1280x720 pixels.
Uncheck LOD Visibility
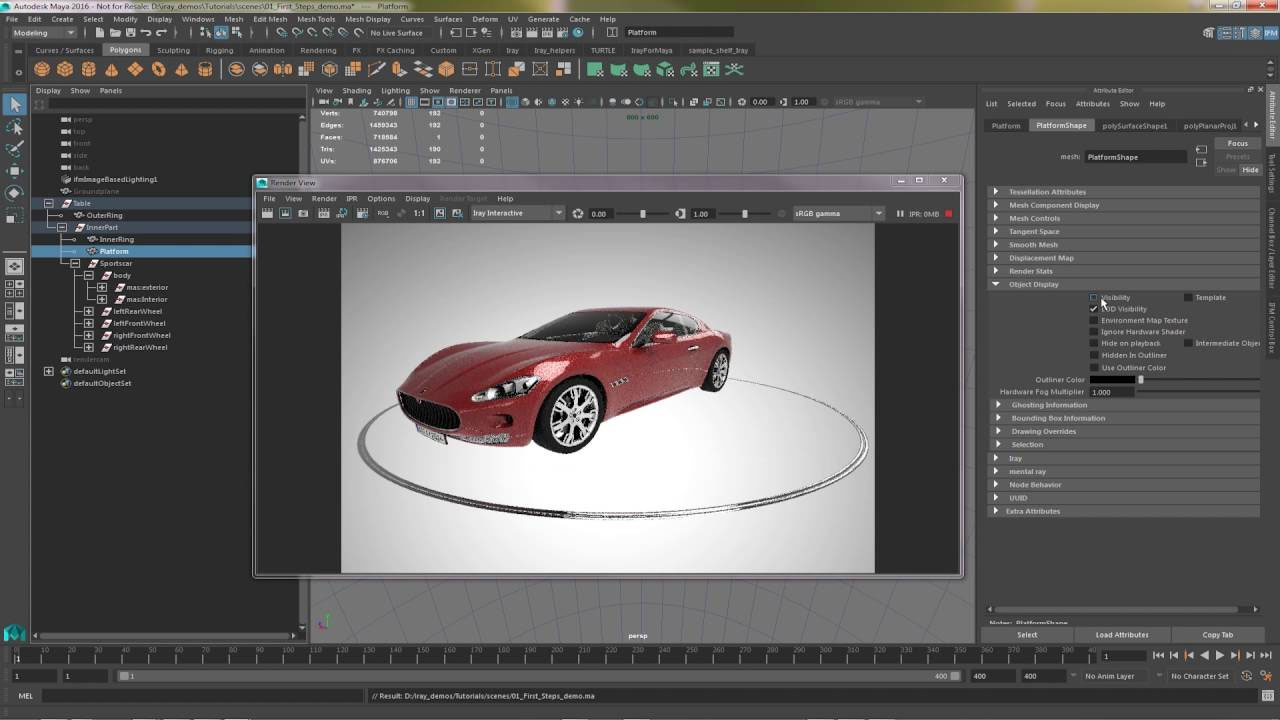click(x=1092, y=308)
